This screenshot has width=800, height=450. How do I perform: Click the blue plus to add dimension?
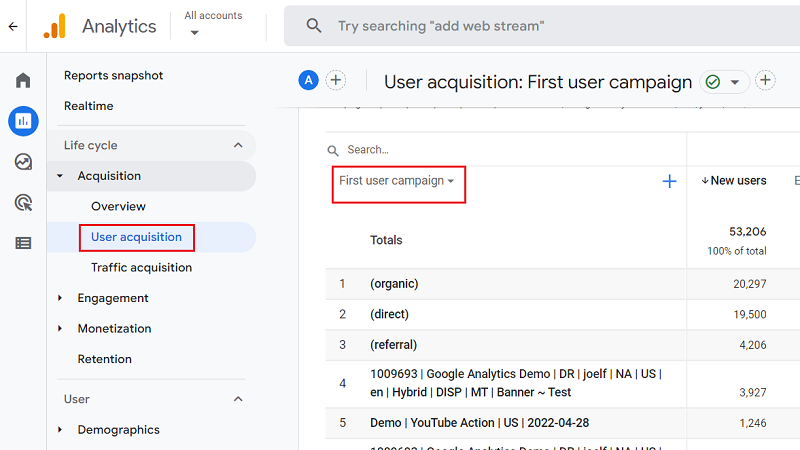670,181
